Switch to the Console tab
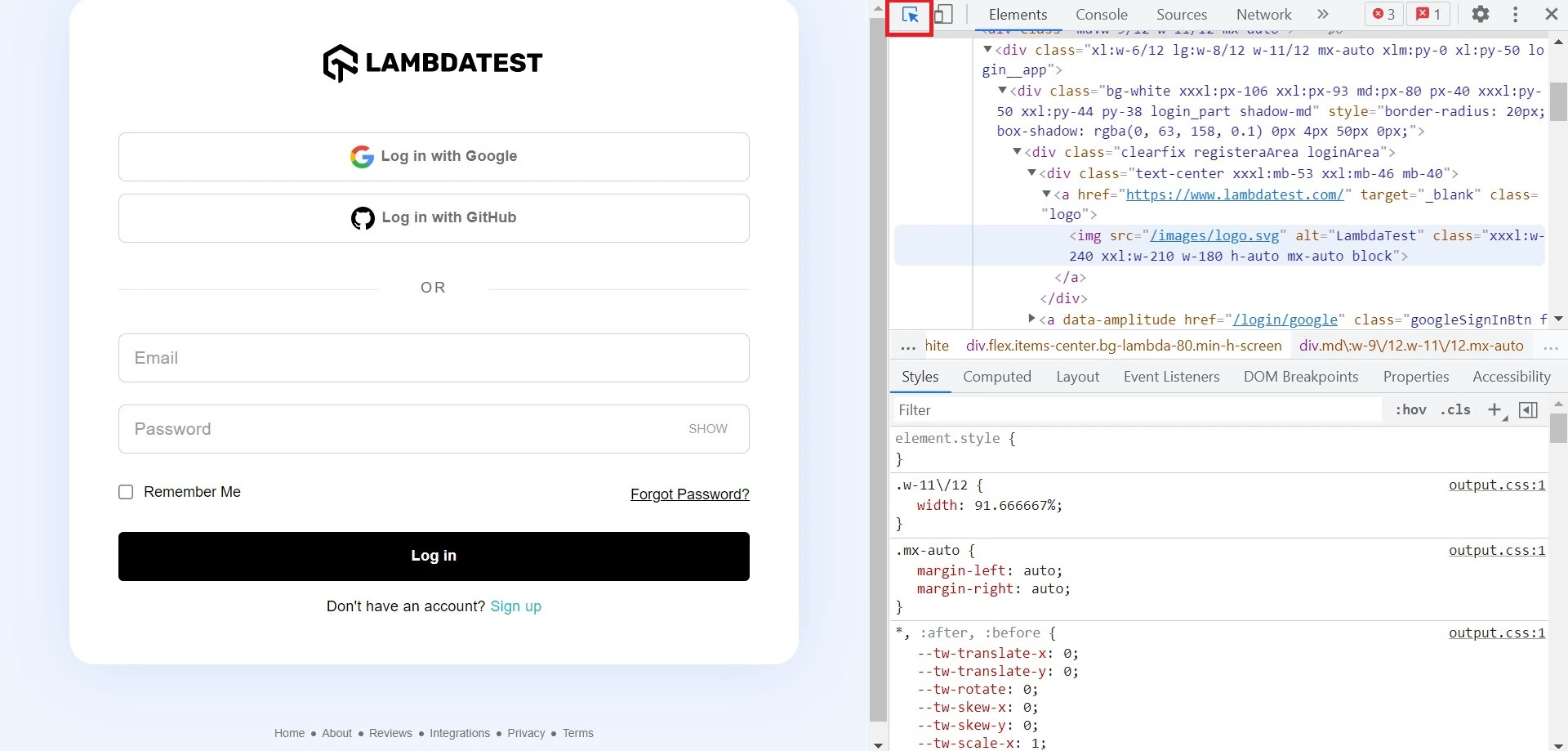The height and width of the screenshot is (751, 1568). (1101, 15)
